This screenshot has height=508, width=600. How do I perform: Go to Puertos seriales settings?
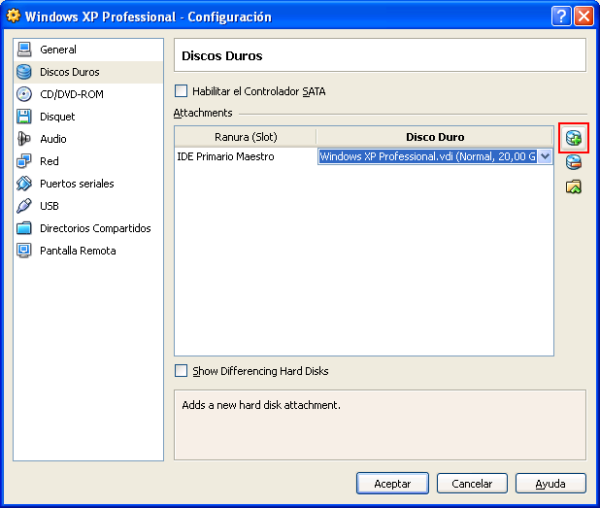click(x=76, y=184)
